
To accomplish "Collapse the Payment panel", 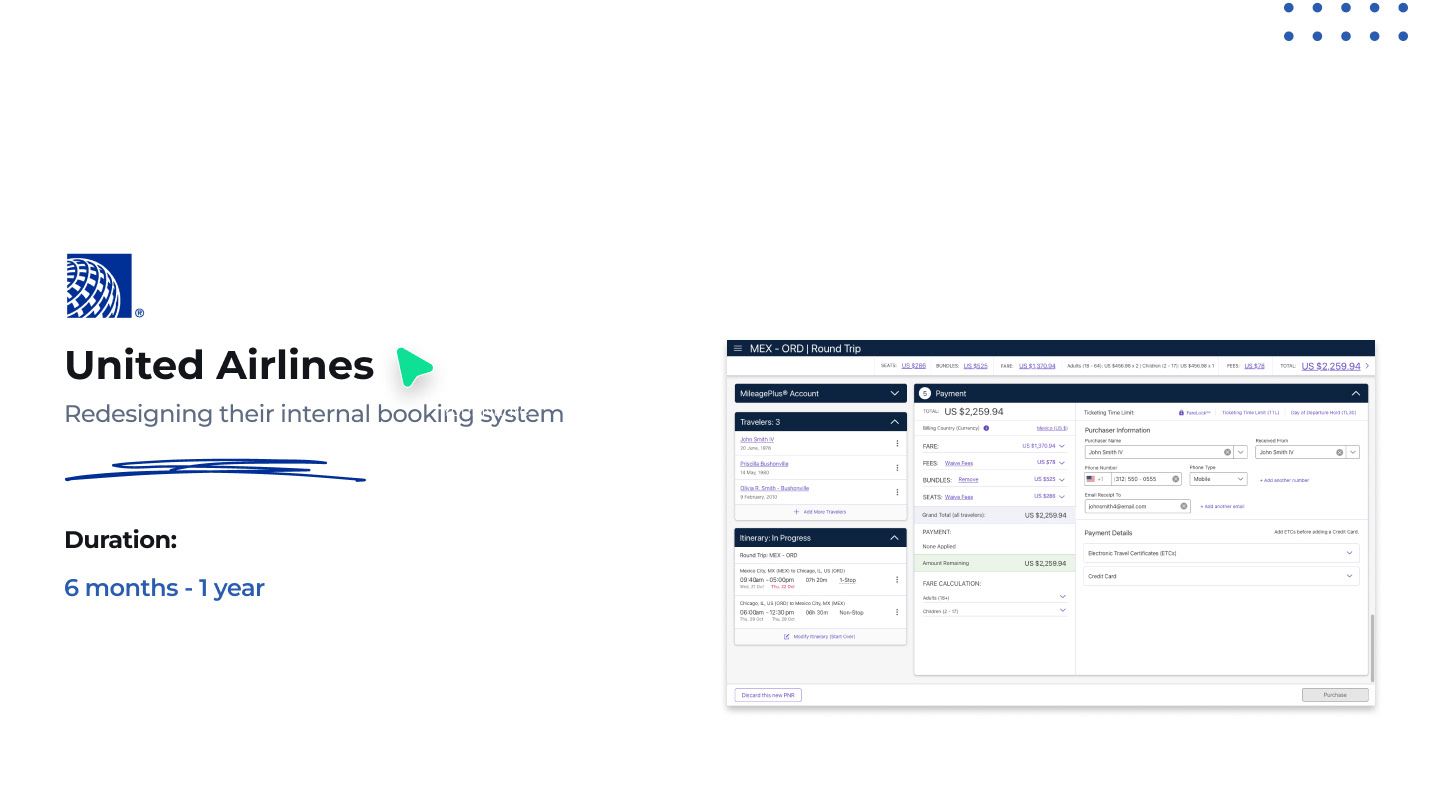I will [x=1356, y=393].
